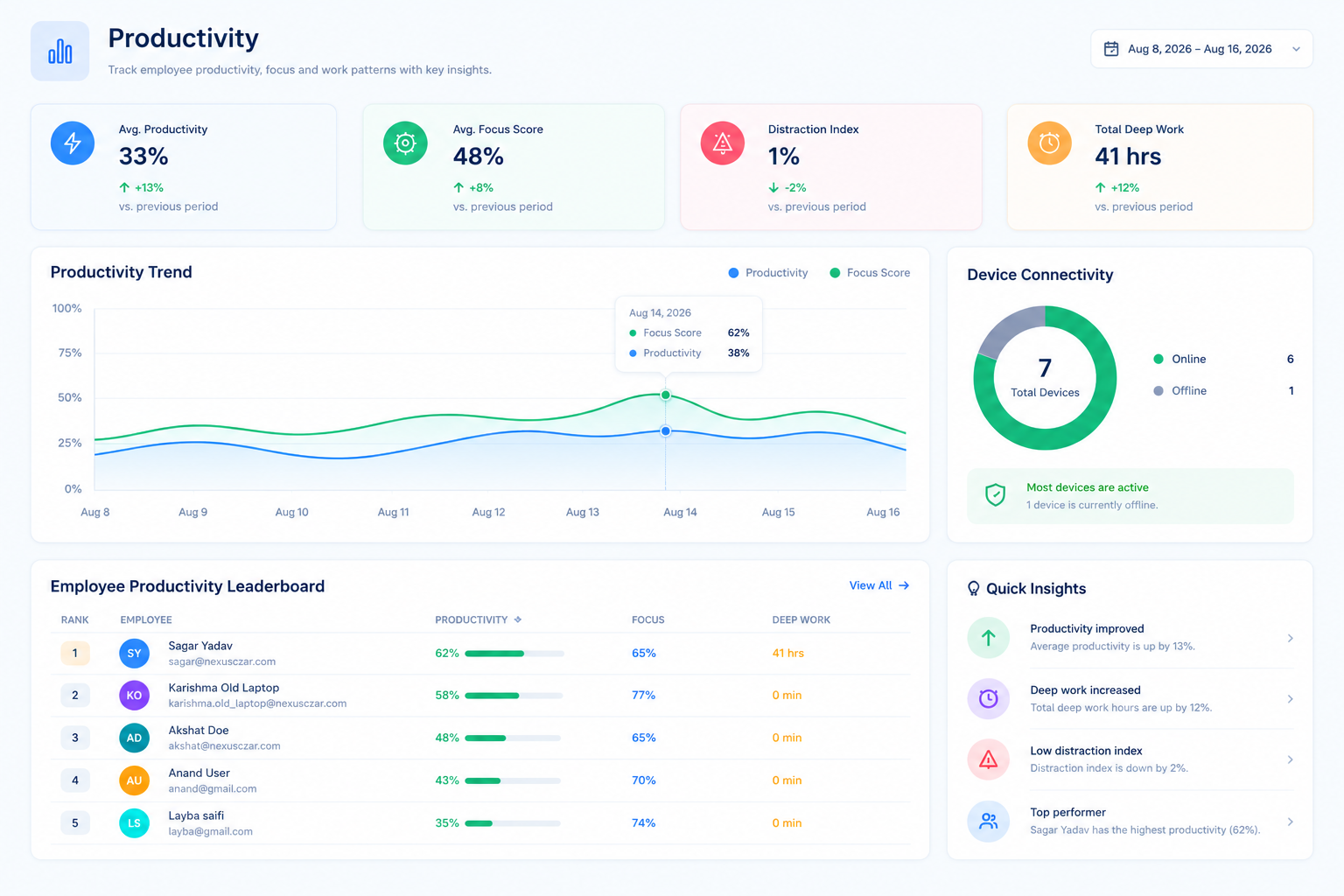Expand the Low distraction index insight chevron
The image size is (1344, 896).
click(x=1290, y=759)
